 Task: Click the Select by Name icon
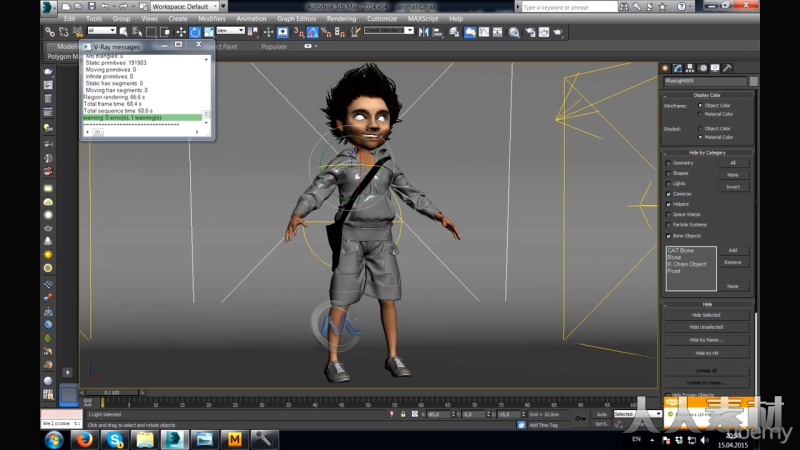tap(137, 32)
